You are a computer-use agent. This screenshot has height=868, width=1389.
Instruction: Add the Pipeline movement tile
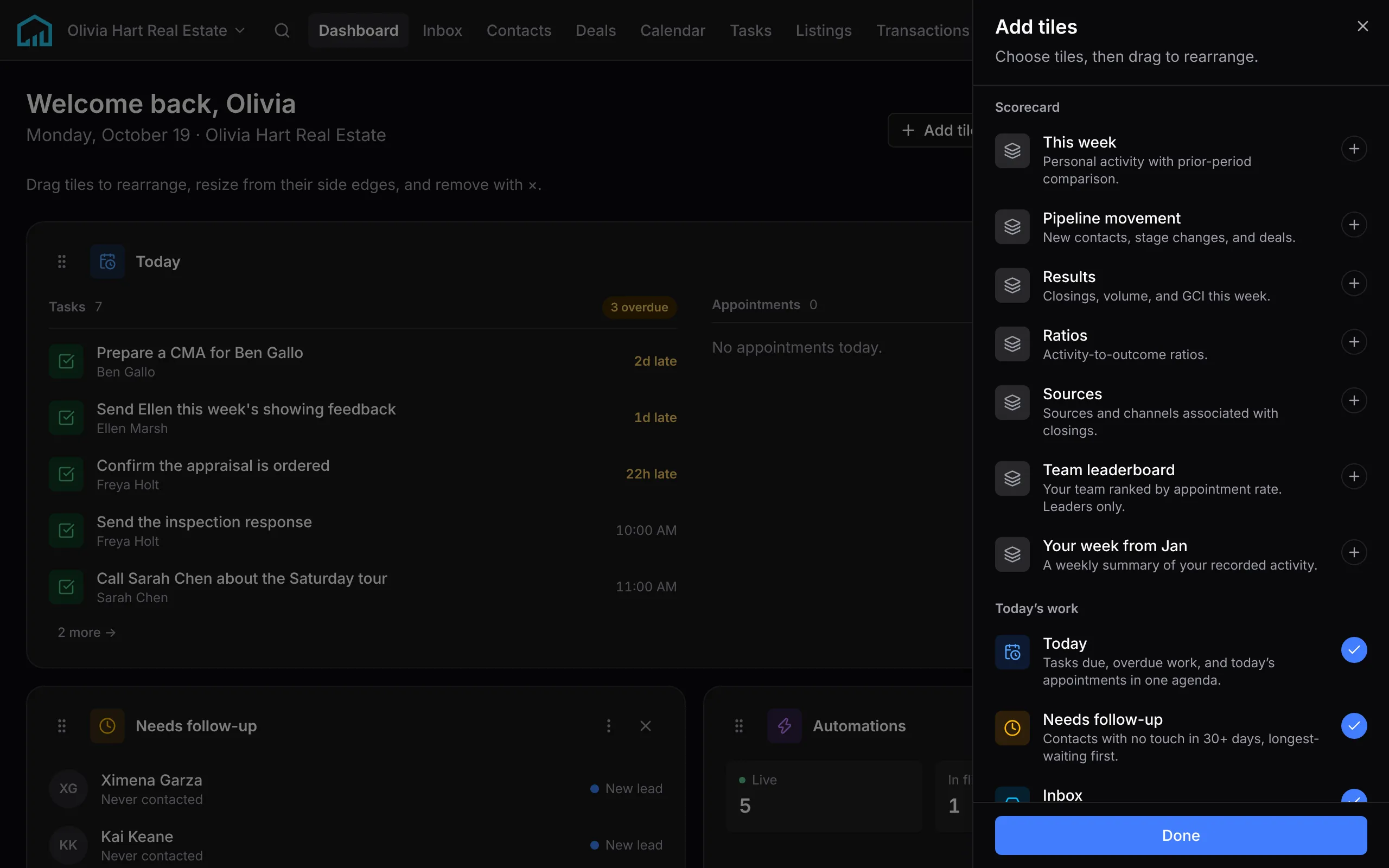click(1353, 225)
